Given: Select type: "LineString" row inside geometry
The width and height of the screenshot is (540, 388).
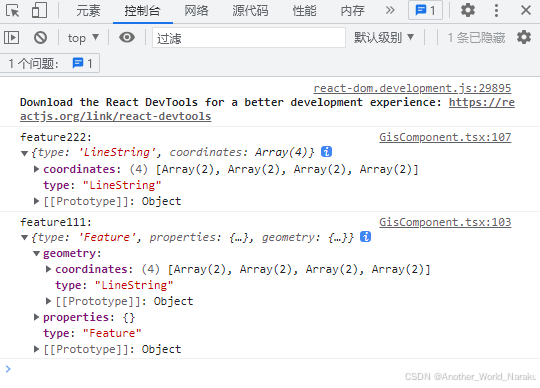Looking at the screenshot, I should pos(114,285).
